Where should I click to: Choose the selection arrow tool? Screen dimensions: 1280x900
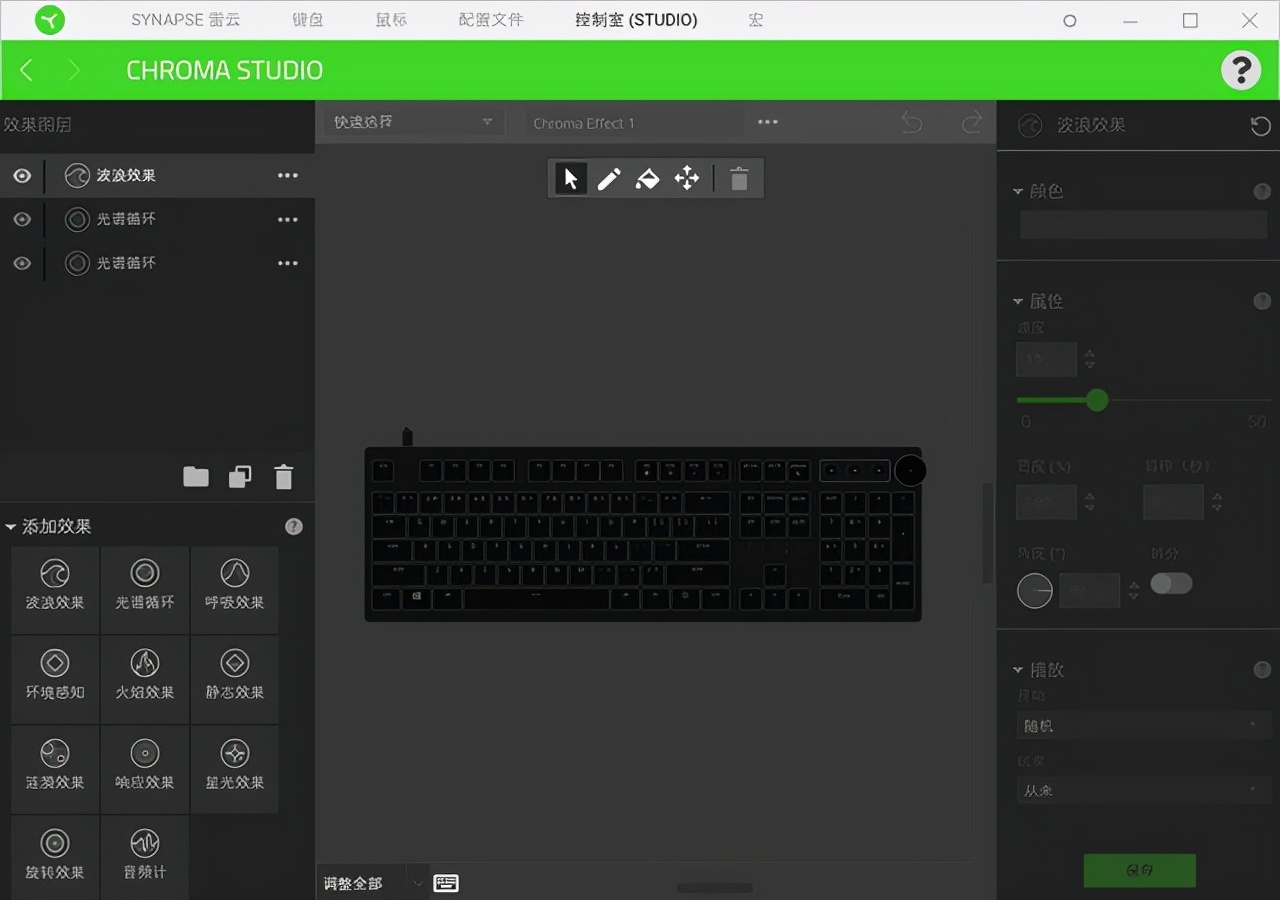coord(571,179)
